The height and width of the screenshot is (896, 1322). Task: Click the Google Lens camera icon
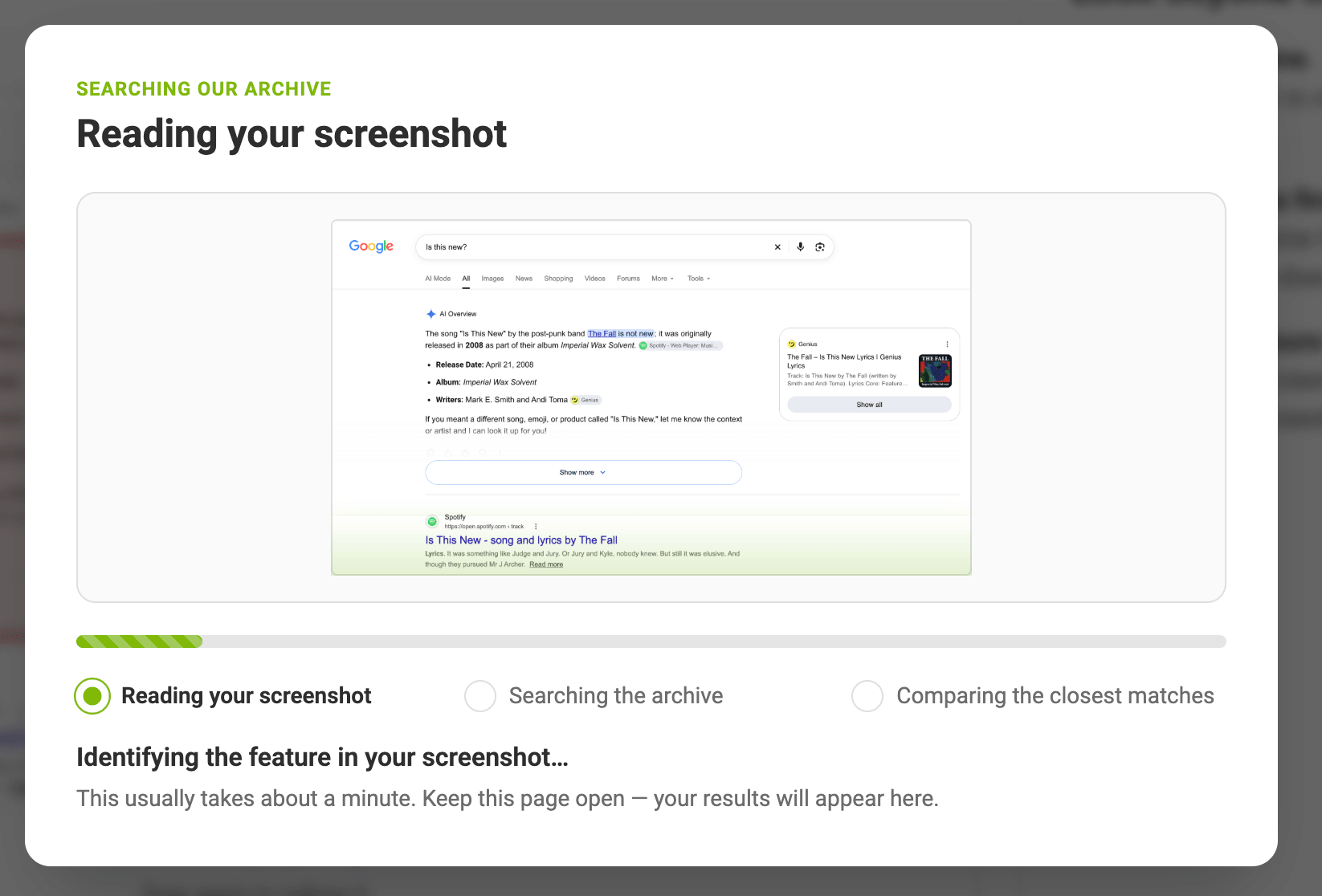(820, 247)
